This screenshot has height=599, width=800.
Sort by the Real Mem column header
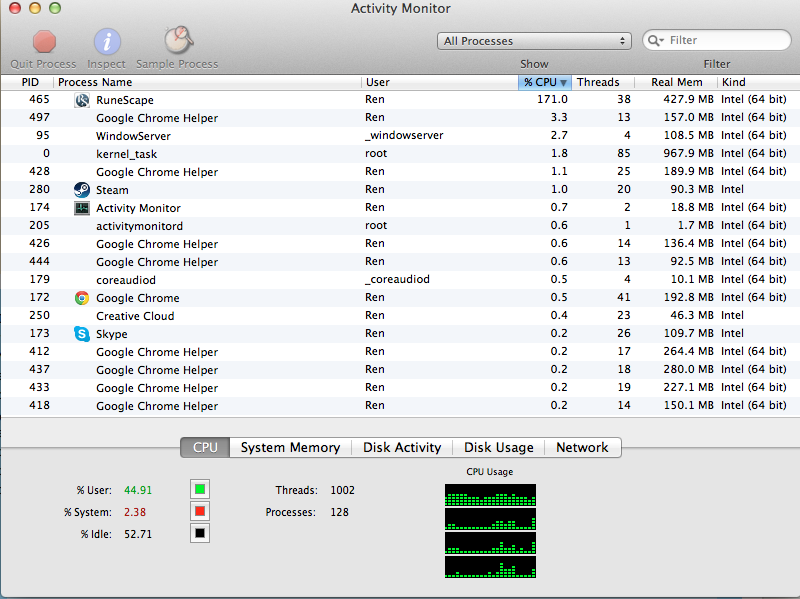pos(676,82)
